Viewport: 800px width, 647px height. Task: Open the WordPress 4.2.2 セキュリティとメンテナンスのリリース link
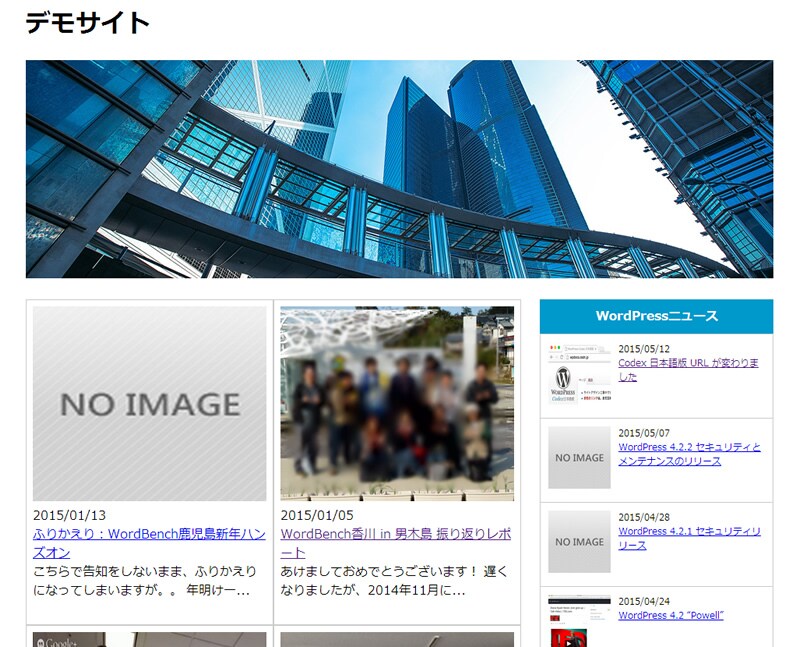click(689, 454)
